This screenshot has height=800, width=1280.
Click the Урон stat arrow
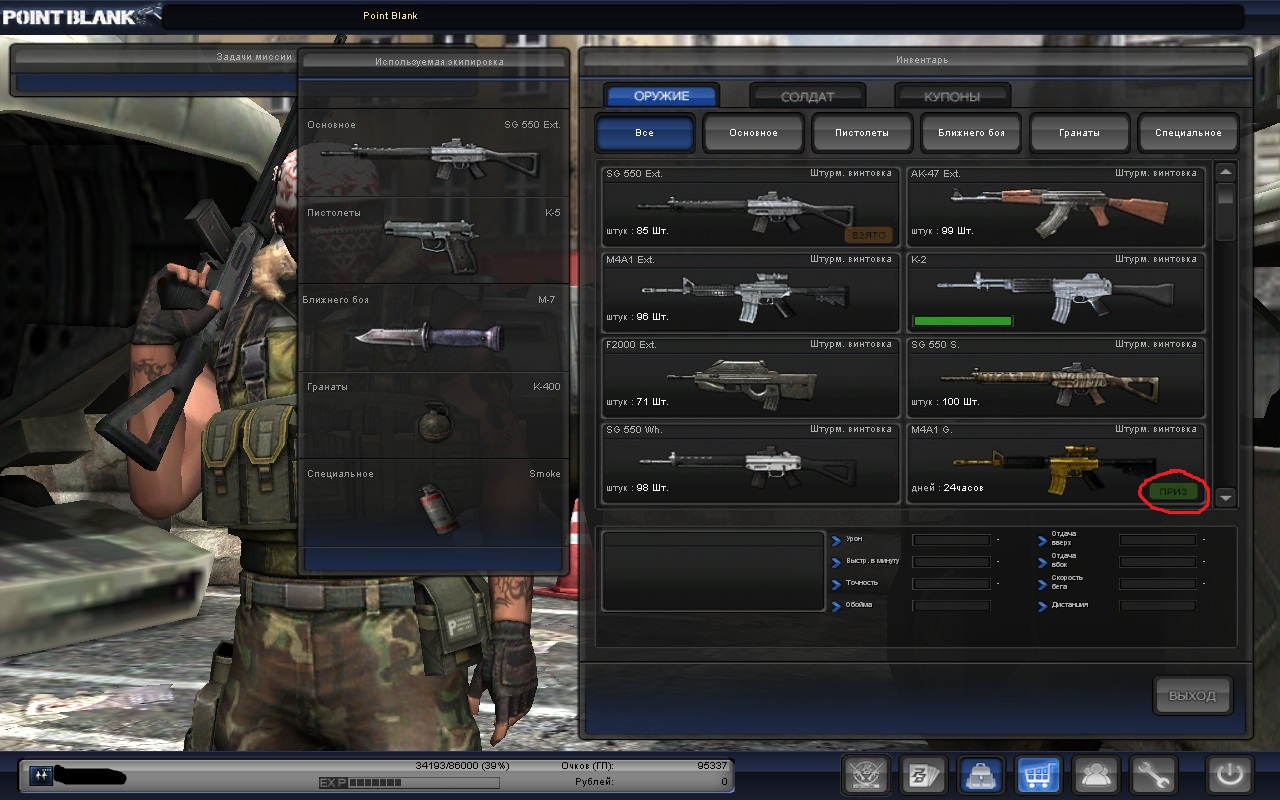(x=836, y=540)
